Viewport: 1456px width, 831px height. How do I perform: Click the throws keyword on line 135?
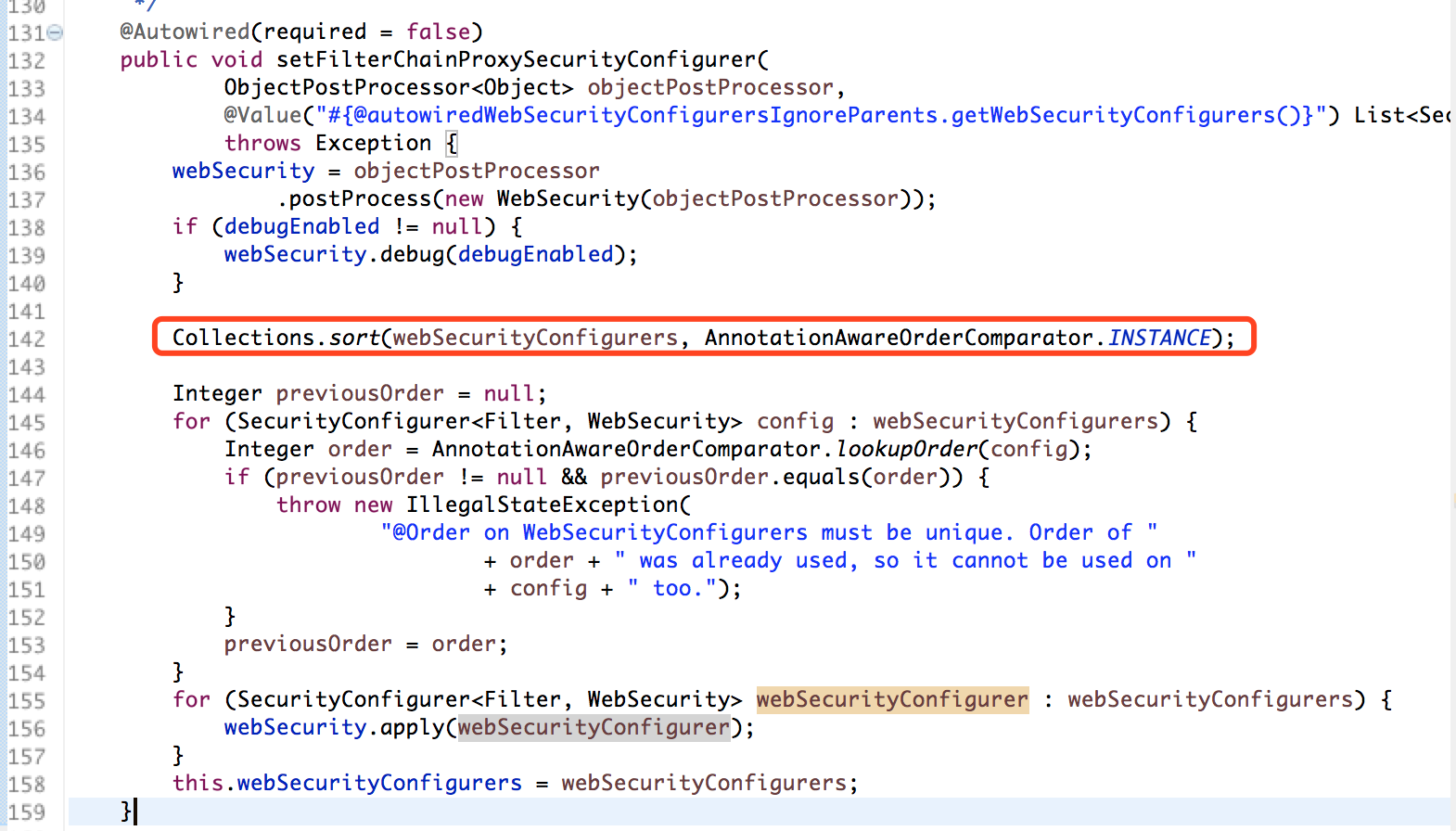(x=262, y=143)
